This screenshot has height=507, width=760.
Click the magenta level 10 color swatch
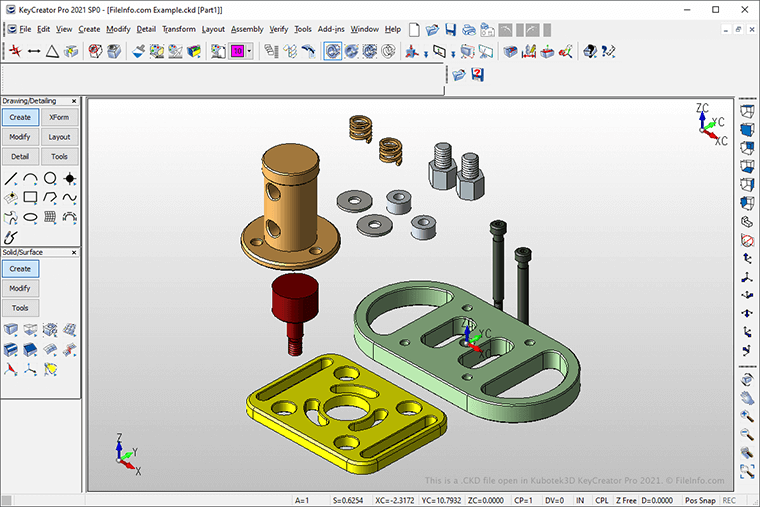click(x=238, y=51)
